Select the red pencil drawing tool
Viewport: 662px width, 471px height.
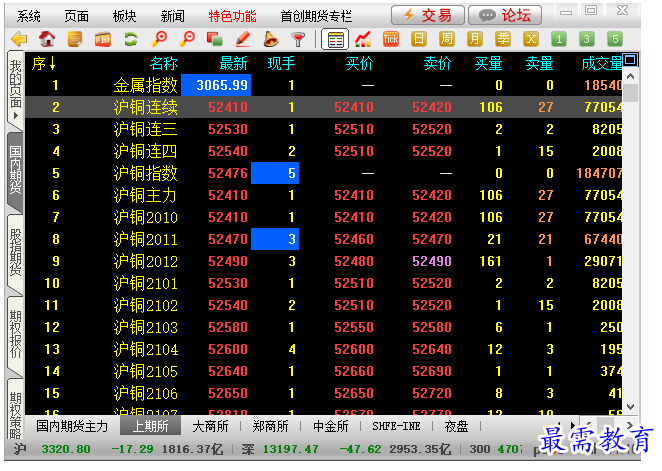[243, 39]
